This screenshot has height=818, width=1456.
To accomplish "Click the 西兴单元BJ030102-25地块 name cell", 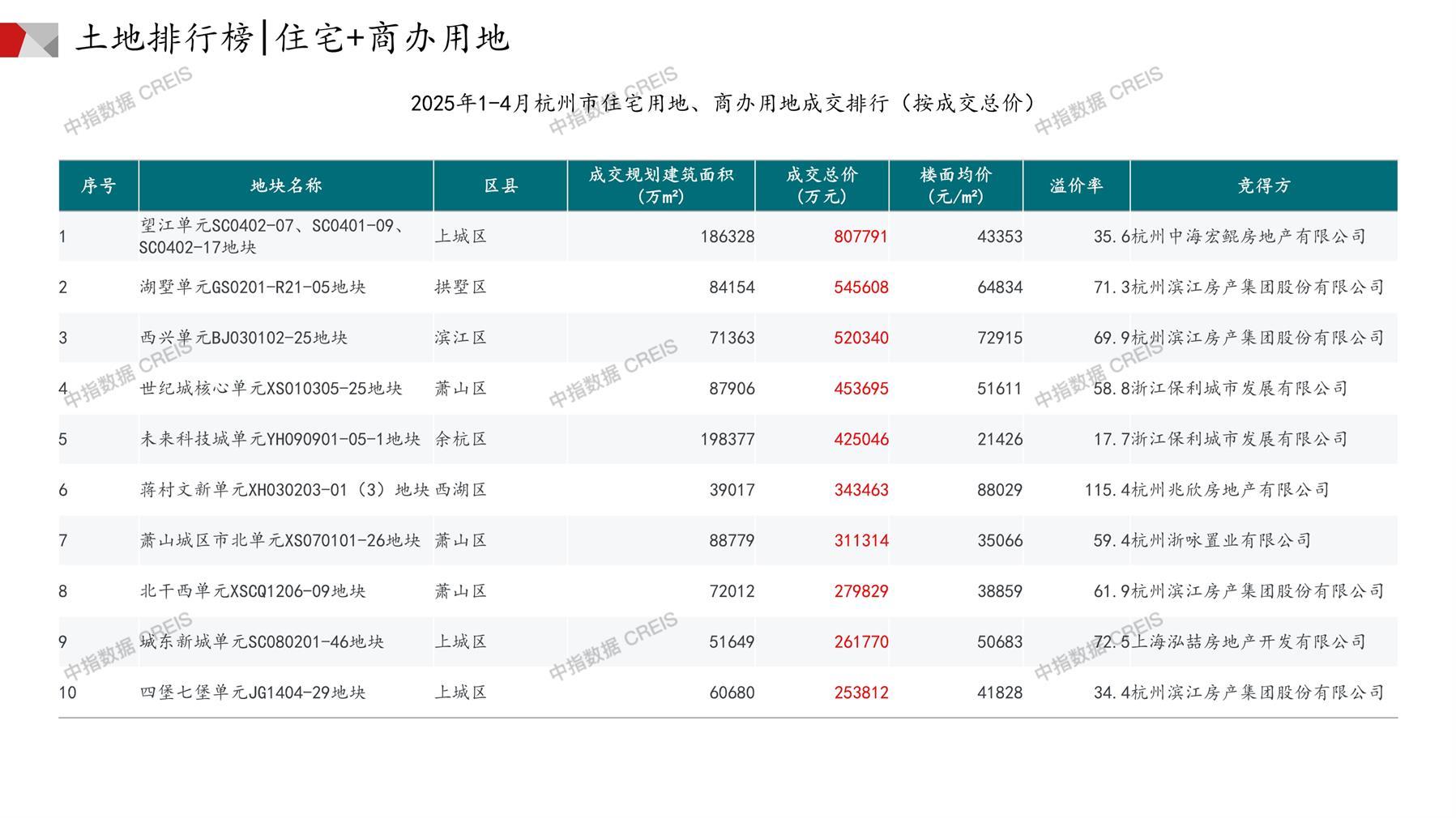I will pos(244,338).
